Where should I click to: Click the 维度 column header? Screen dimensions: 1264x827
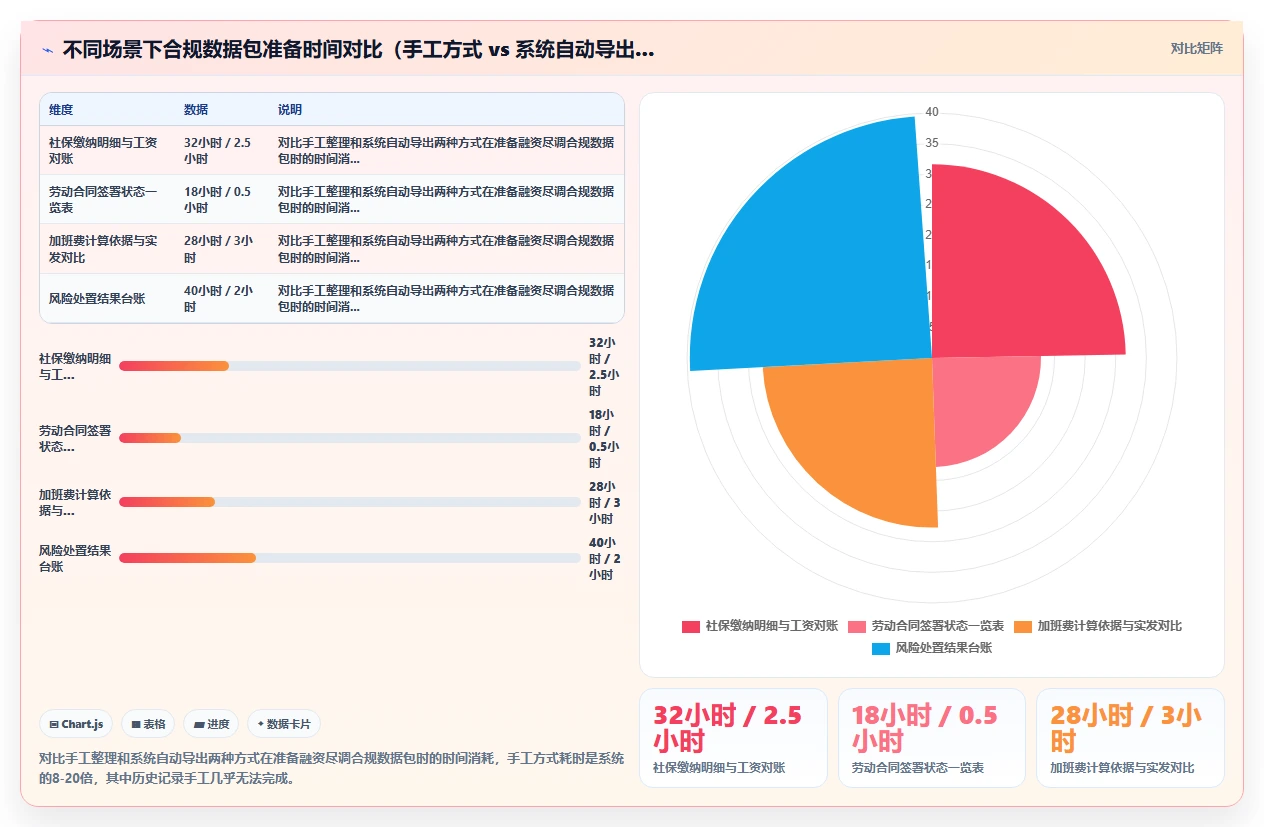click(x=61, y=110)
